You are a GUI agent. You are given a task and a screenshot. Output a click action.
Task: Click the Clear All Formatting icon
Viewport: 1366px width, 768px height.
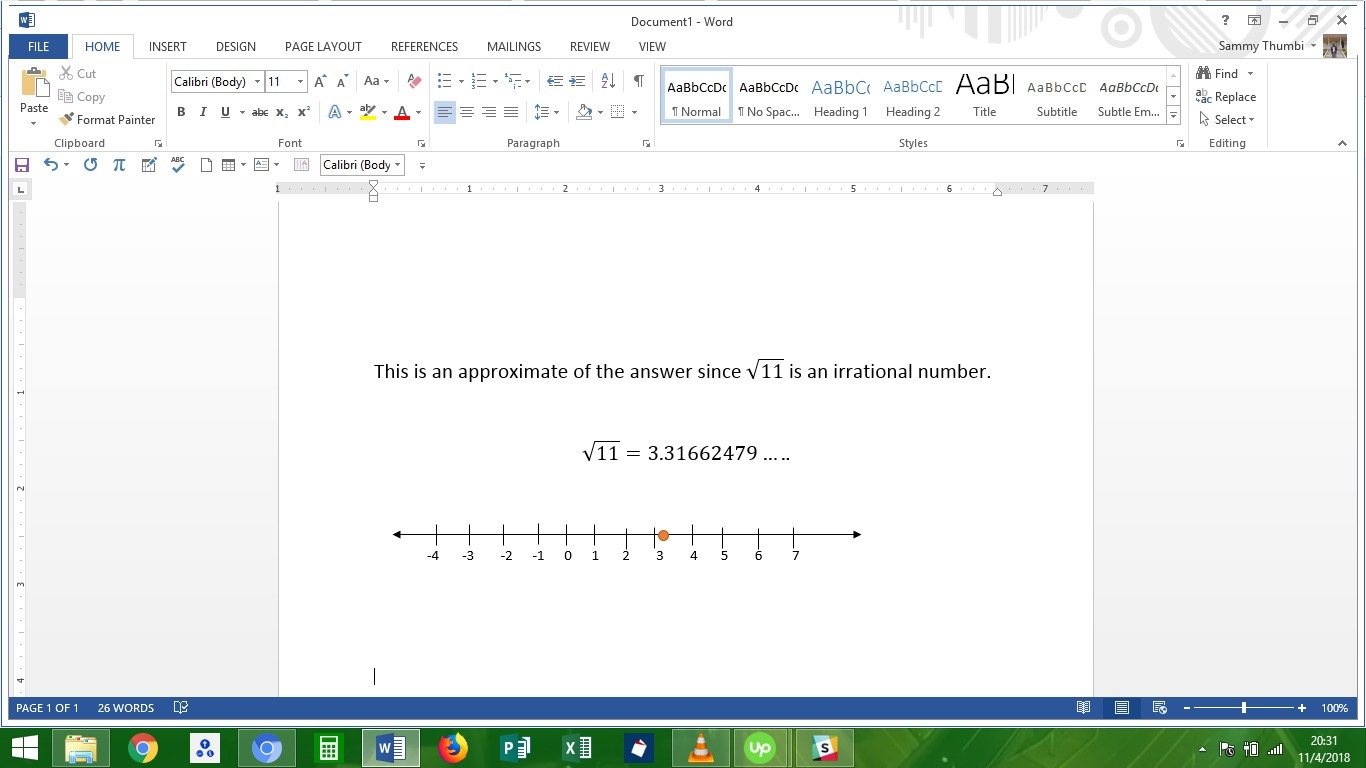pos(414,81)
